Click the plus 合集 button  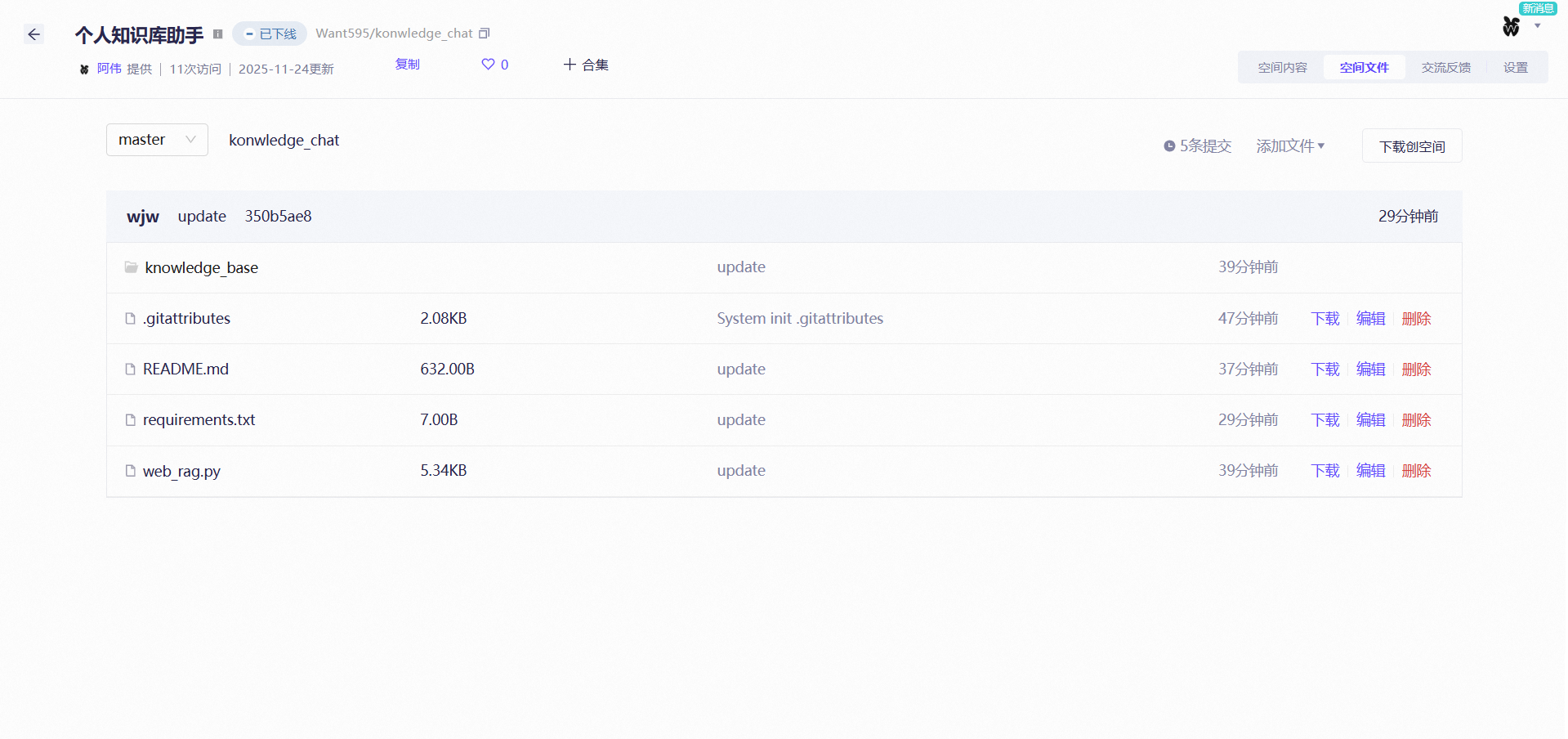click(x=586, y=65)
